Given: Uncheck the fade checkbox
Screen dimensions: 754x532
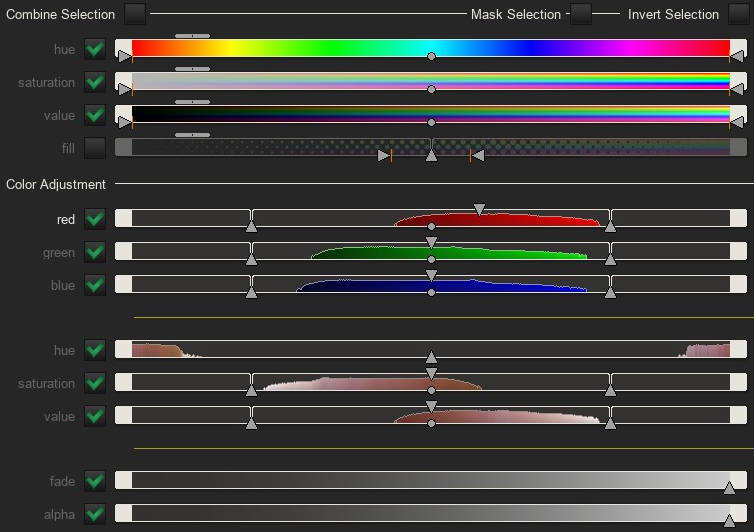Looking at the screenshot, I should [95, 481].
